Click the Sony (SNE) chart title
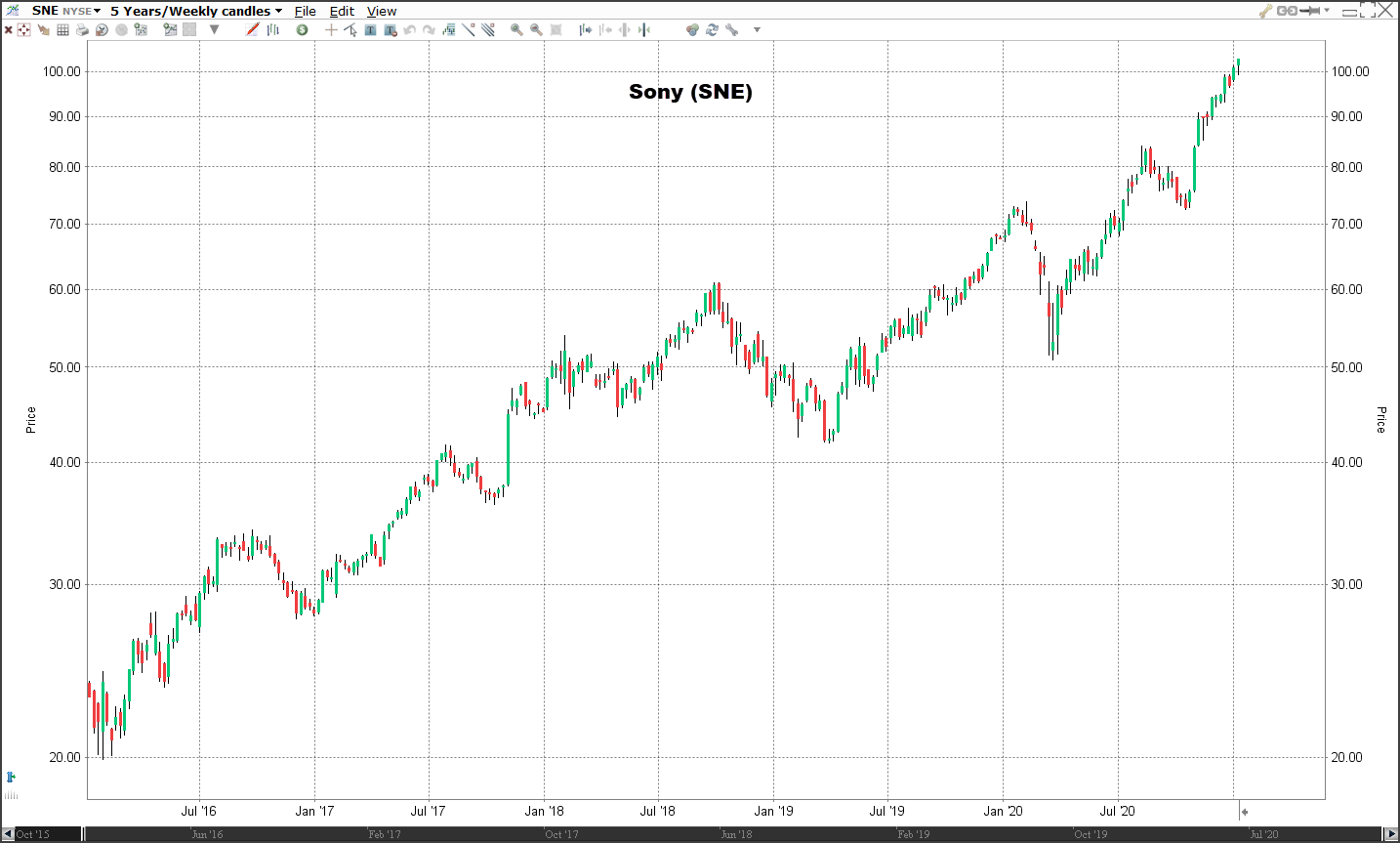This screenshot has height=843, width=1400. (x=690, y=92)
